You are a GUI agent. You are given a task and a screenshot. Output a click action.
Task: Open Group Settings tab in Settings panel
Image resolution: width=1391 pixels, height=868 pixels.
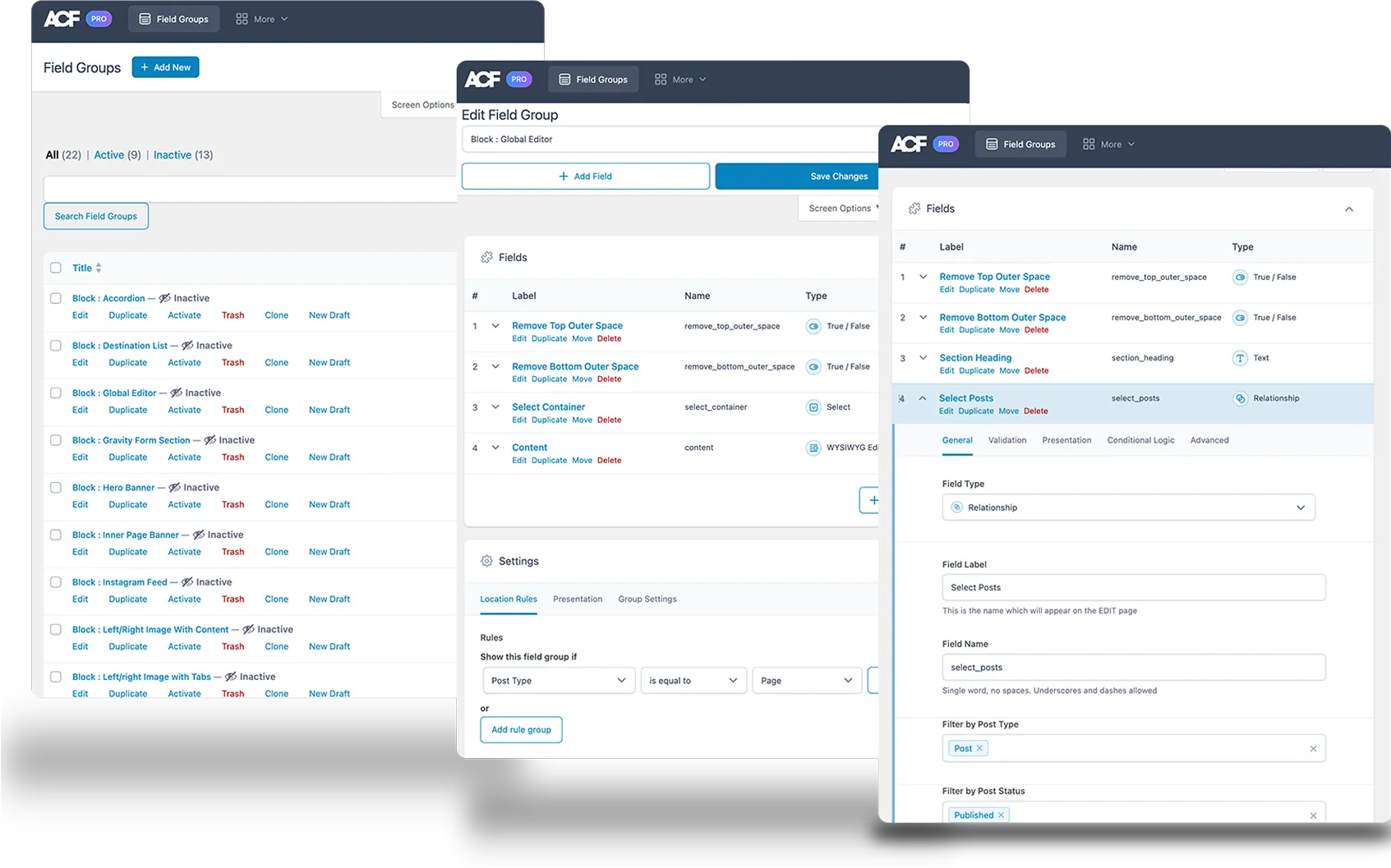coord(647,599)
